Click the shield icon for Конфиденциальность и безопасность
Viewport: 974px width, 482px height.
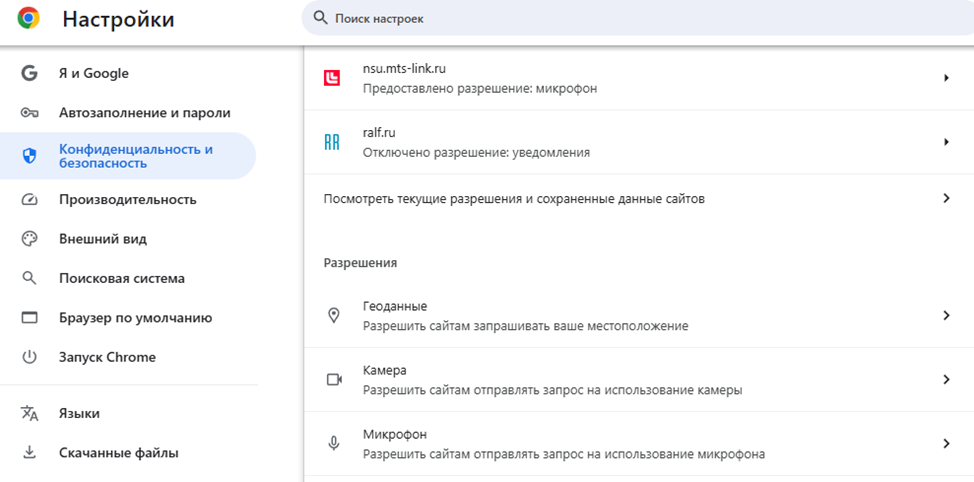pos(29,155)
